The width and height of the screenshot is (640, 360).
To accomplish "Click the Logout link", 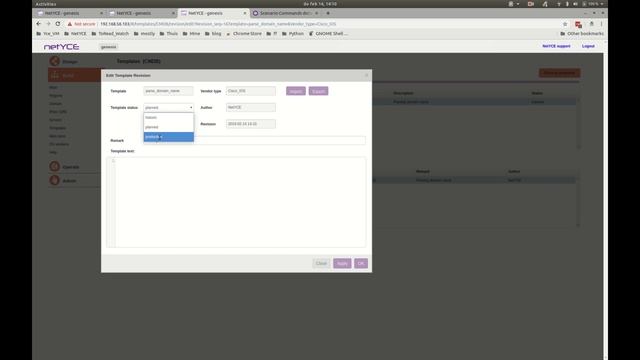I will coord(588,46).
